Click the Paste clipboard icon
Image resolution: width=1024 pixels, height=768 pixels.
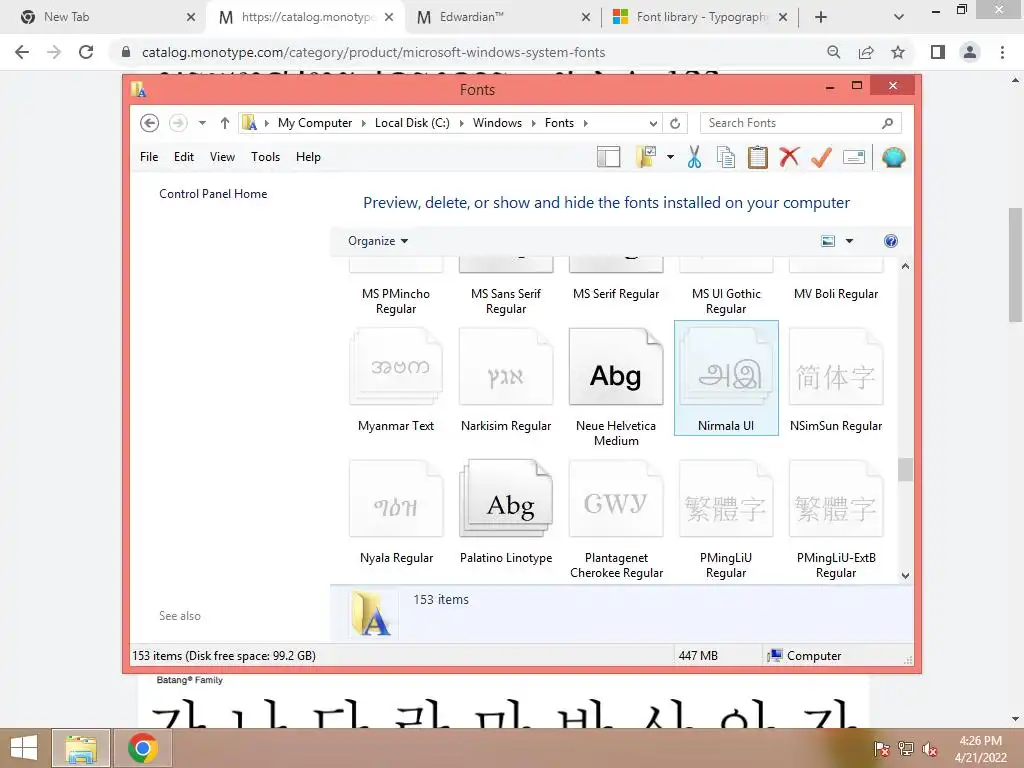click(758, 157)
